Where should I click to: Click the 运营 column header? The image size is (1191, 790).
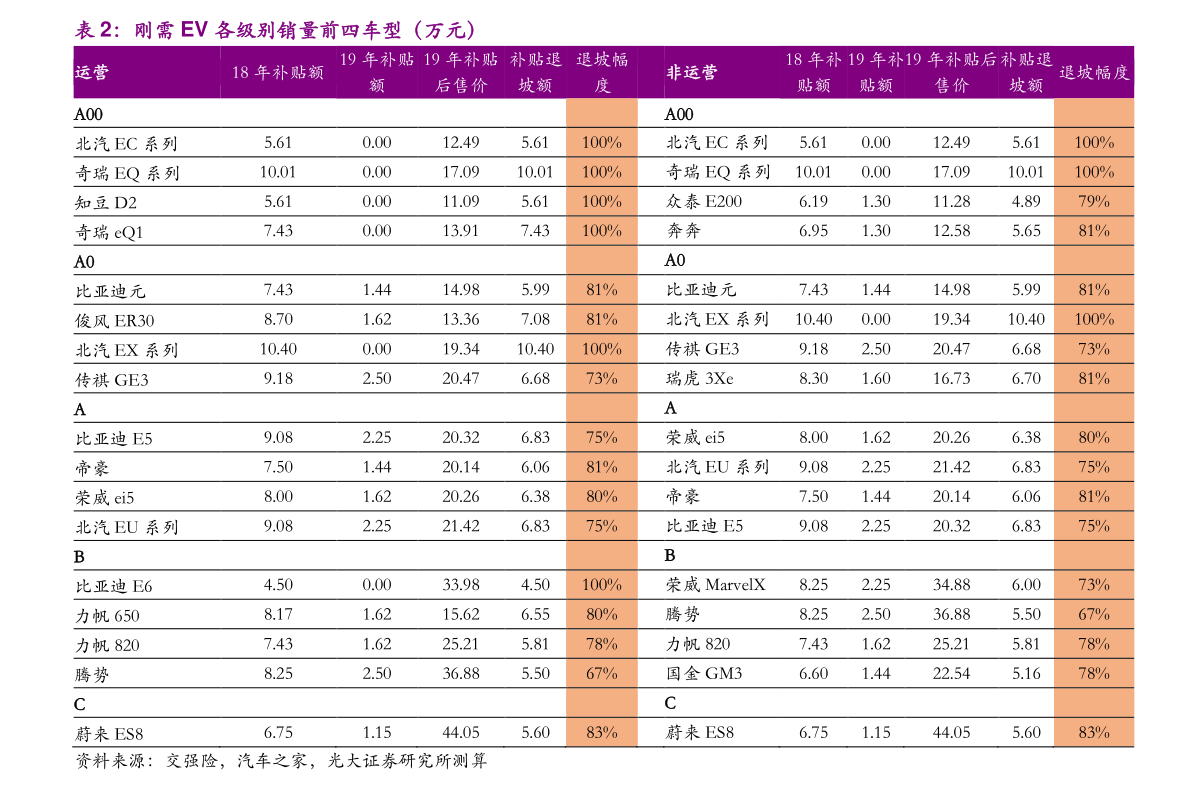click(x=92, y=72)
